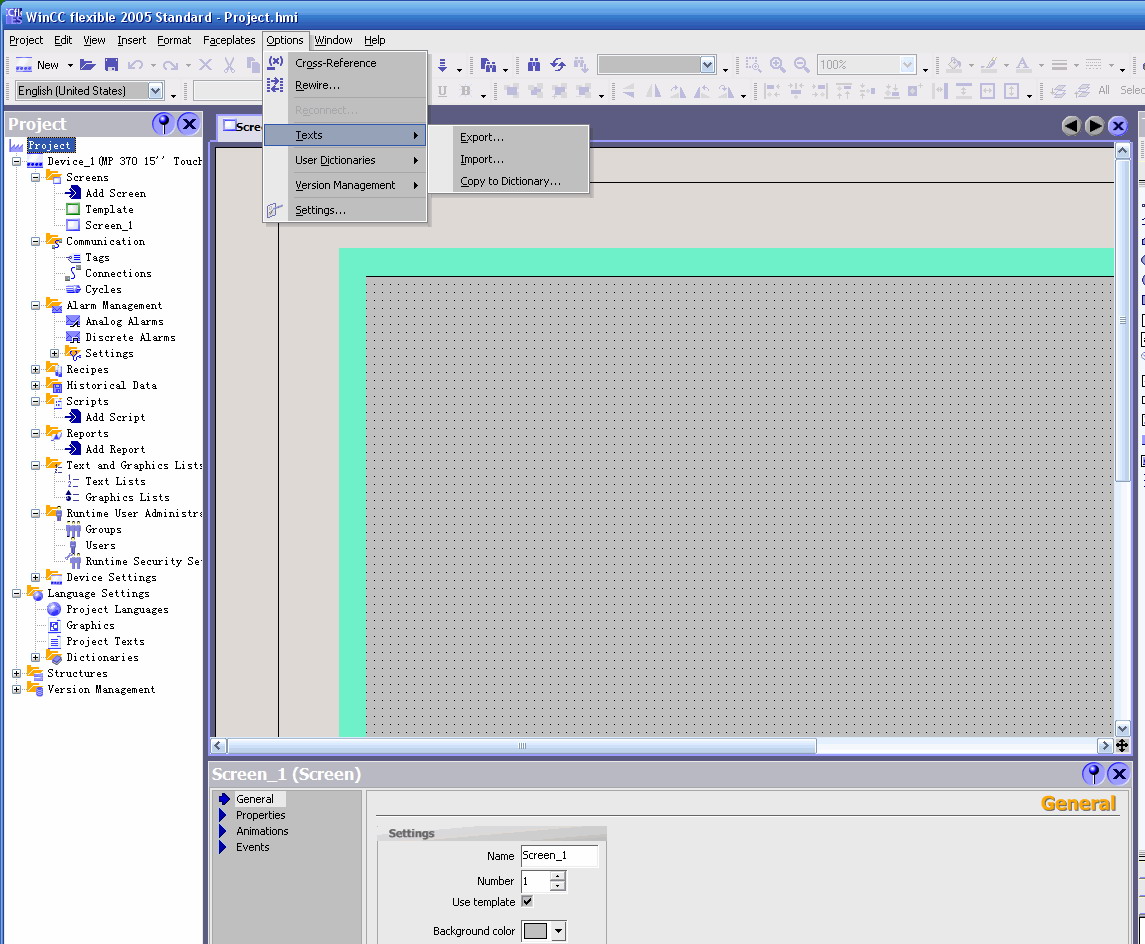The height and width of the screenshot is (944, 1145).
Task: Open the Faceplates menu
Action: [x=229, y=40]
